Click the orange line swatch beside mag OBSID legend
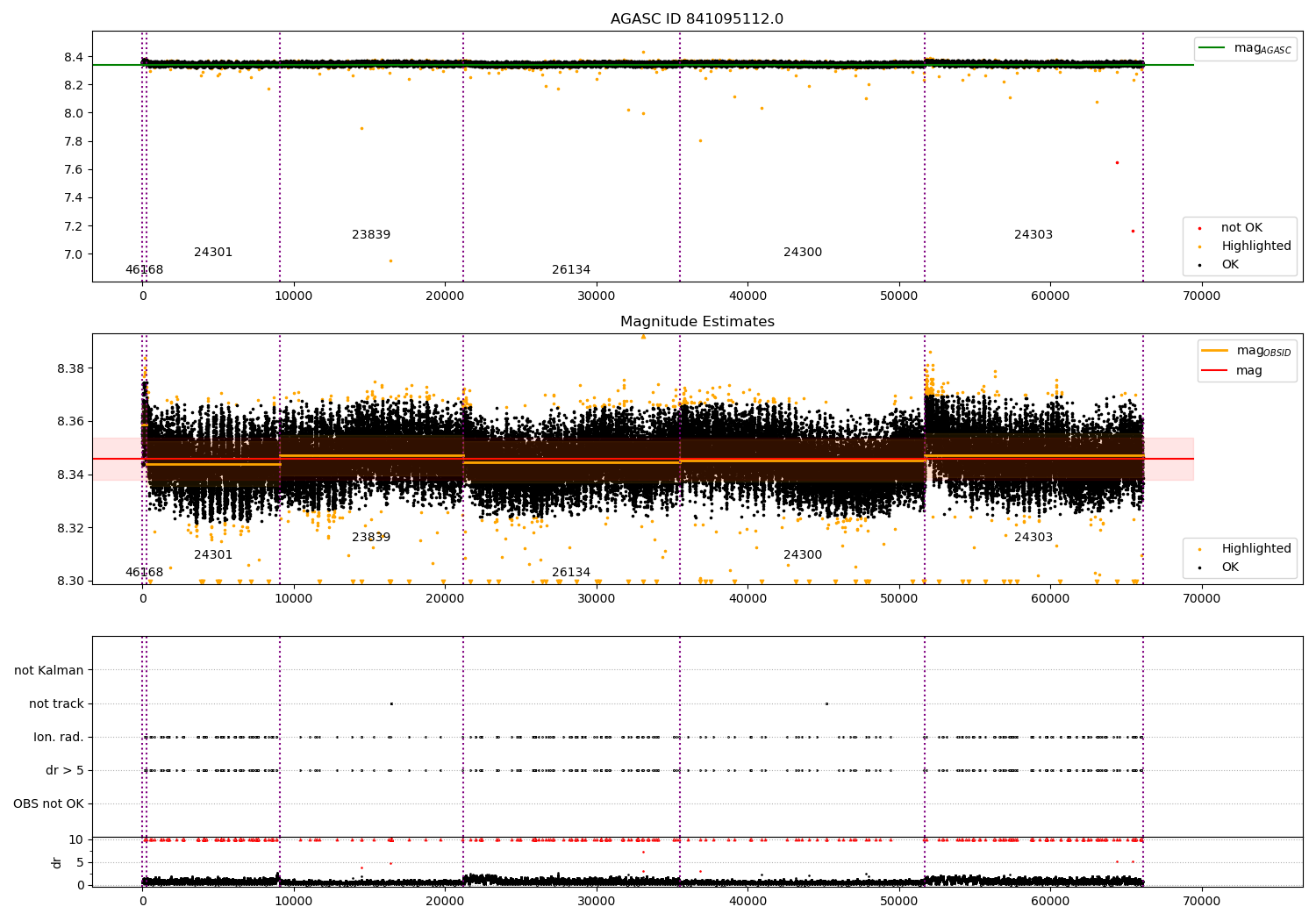This screenshot has width=1316, height=921. pyautogui.click(x=1214, y=351)
